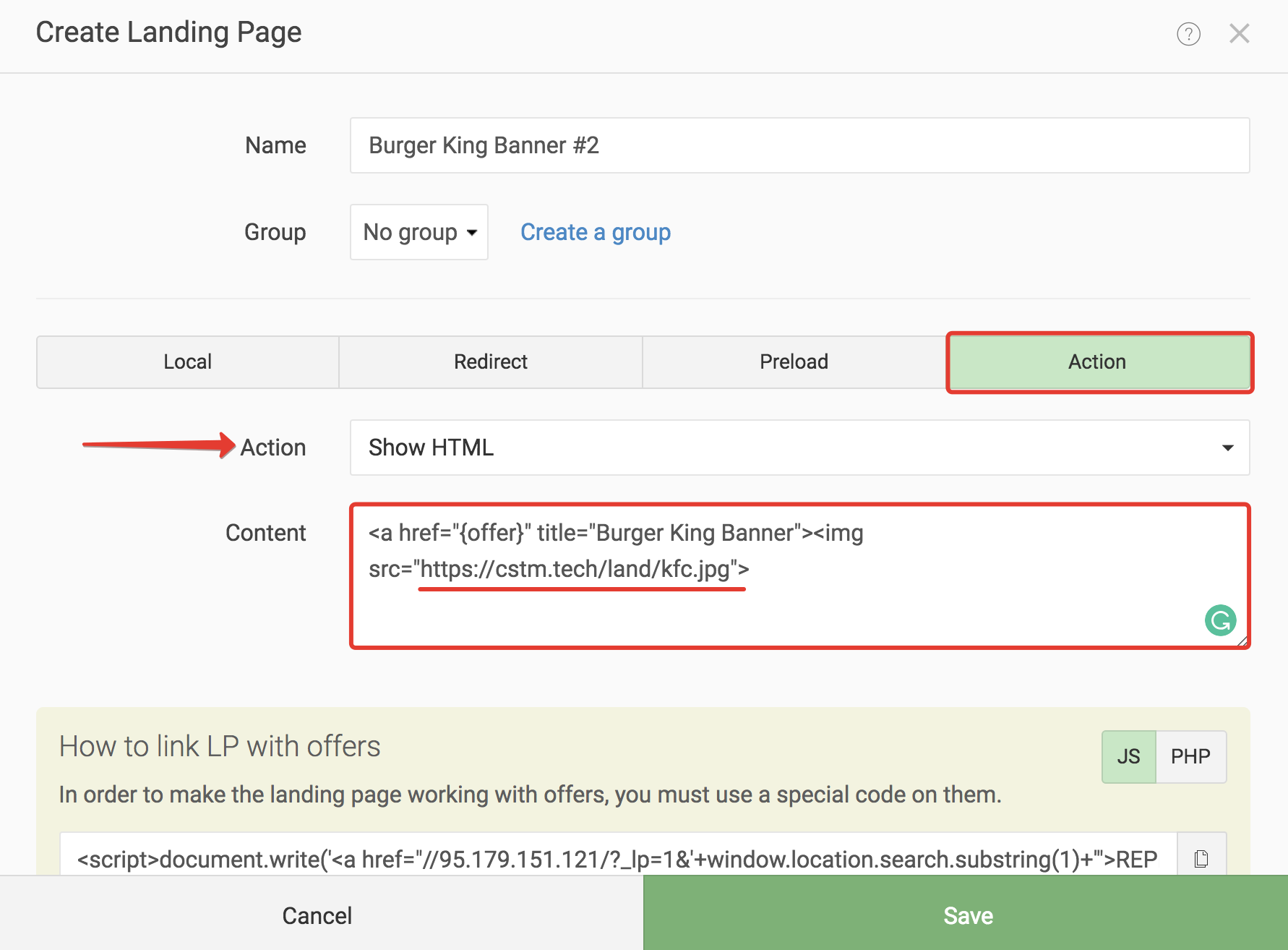Click the Grammarly icon in Content field
1288x950 pixels.
coord(1220,620)
